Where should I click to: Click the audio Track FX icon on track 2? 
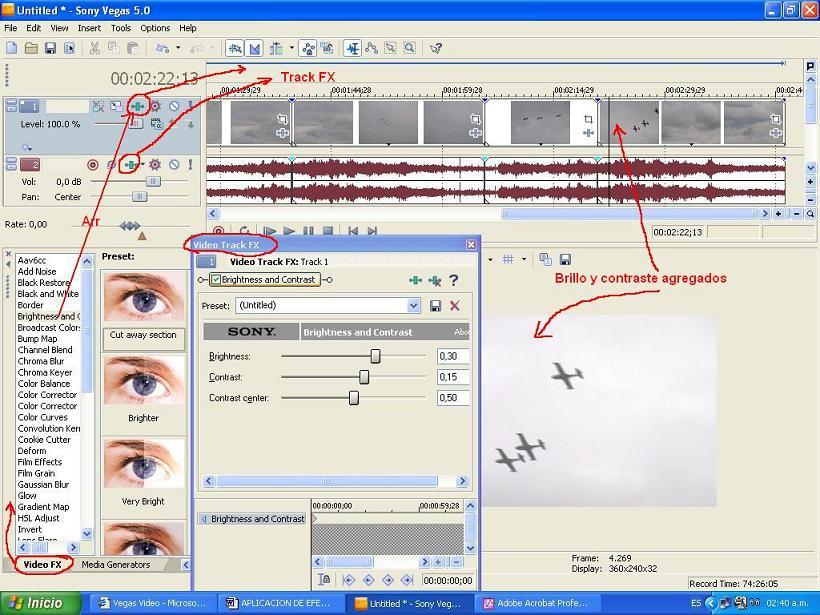[x=130, y=164]
